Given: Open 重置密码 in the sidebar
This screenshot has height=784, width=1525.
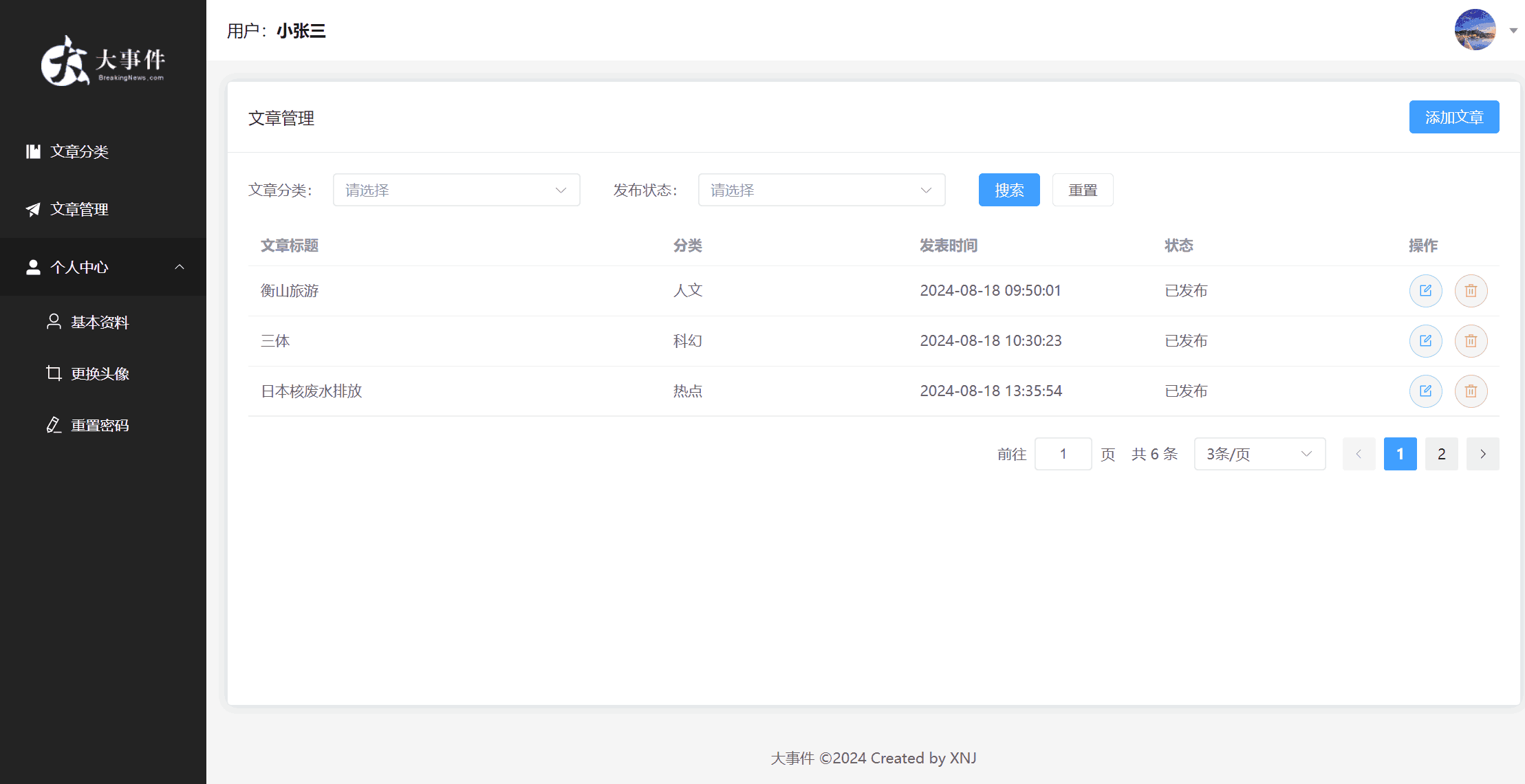Looking at the screenshot, I should click(100, 425).
